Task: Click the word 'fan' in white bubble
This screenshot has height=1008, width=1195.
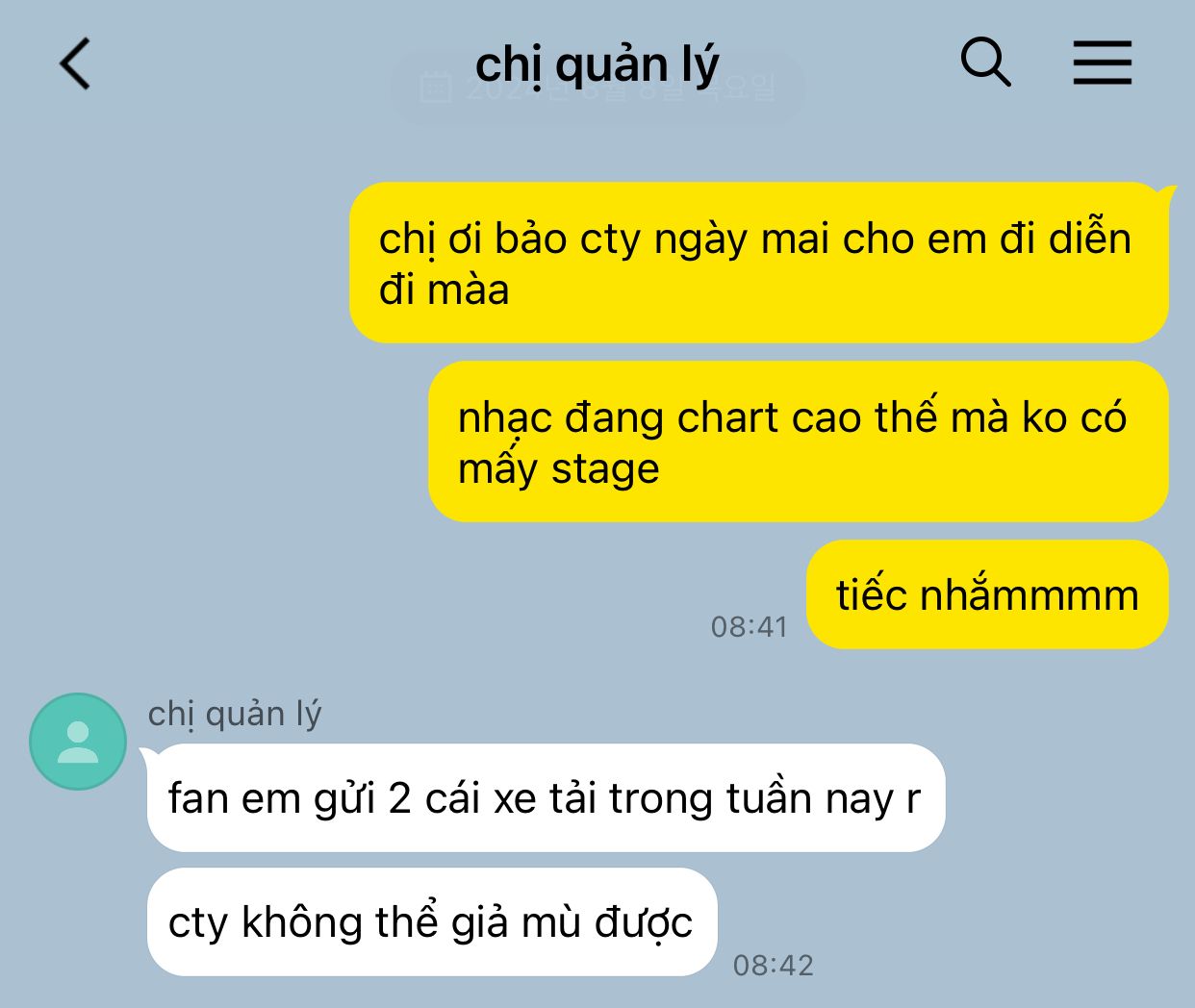Action: click(199, 798)
